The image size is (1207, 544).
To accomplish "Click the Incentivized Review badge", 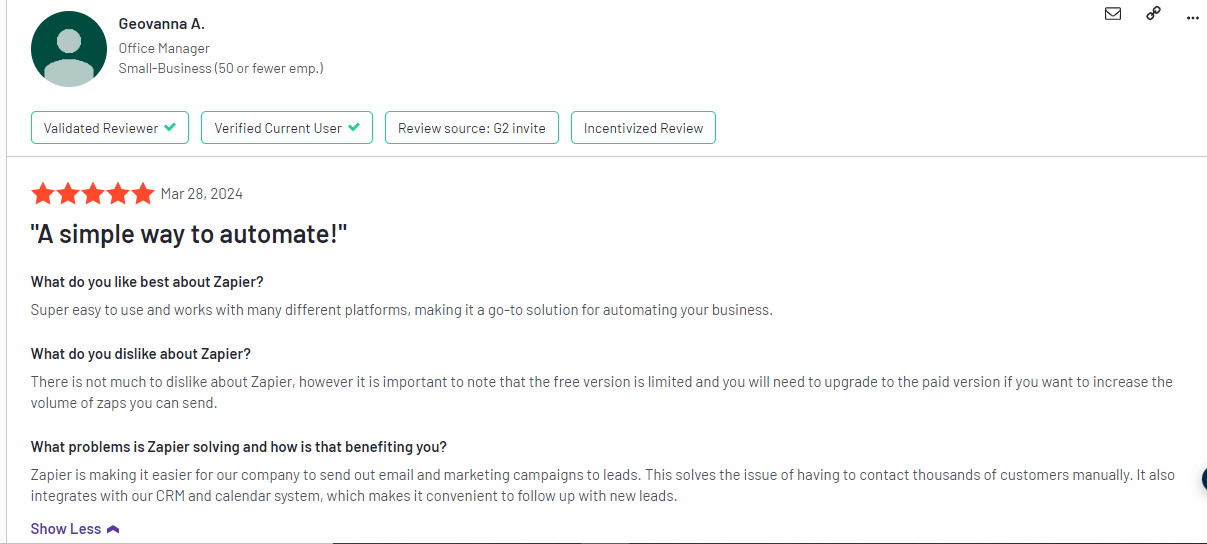I will [643, 128].
